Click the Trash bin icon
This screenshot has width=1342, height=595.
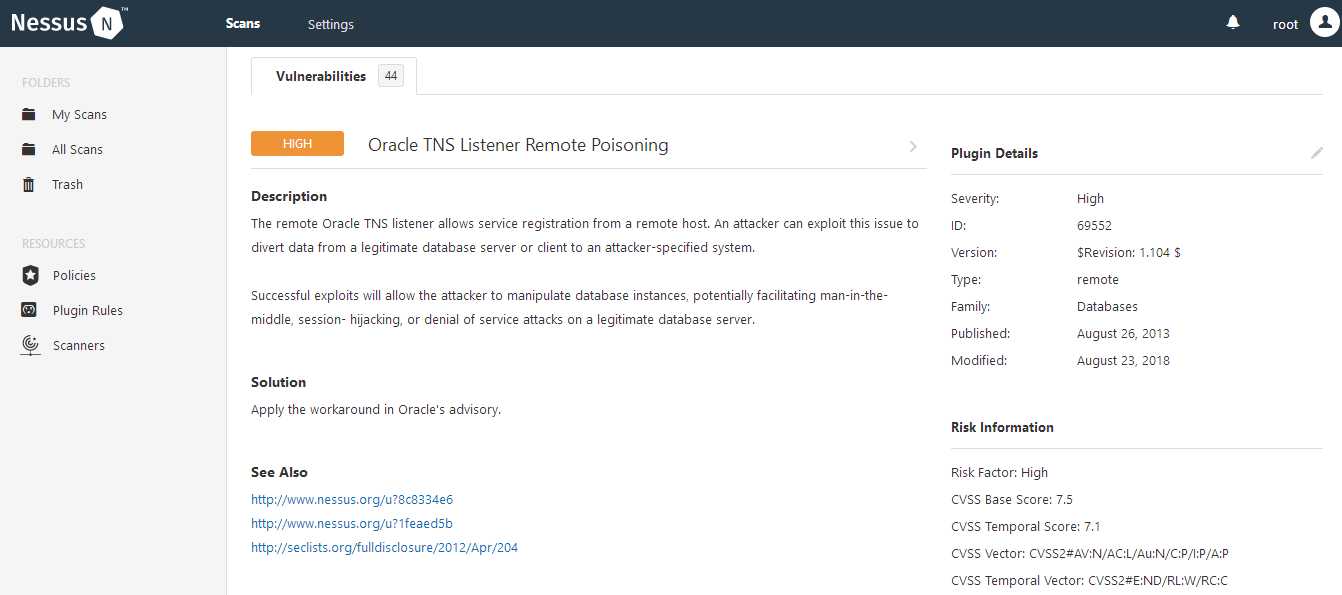29,184
